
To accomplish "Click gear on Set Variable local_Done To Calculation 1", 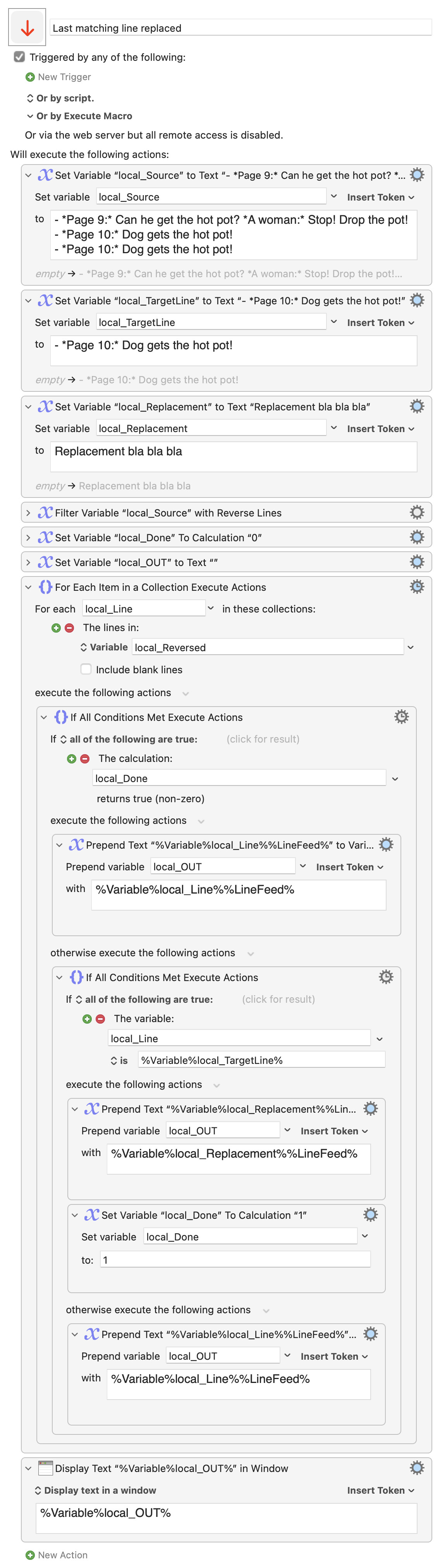I will click(371, 1215).
